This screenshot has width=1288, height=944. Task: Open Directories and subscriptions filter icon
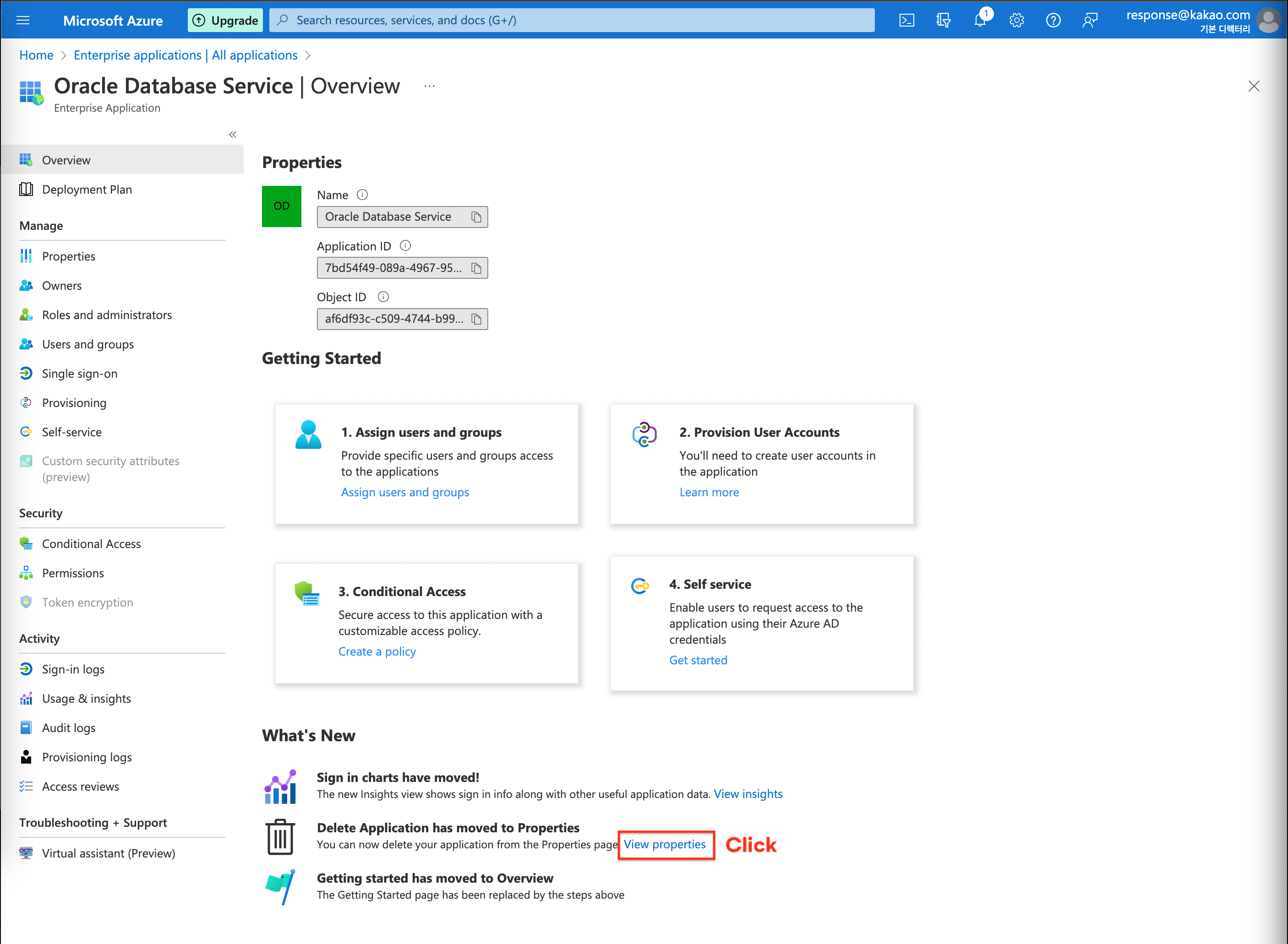[x=943, y=21]
